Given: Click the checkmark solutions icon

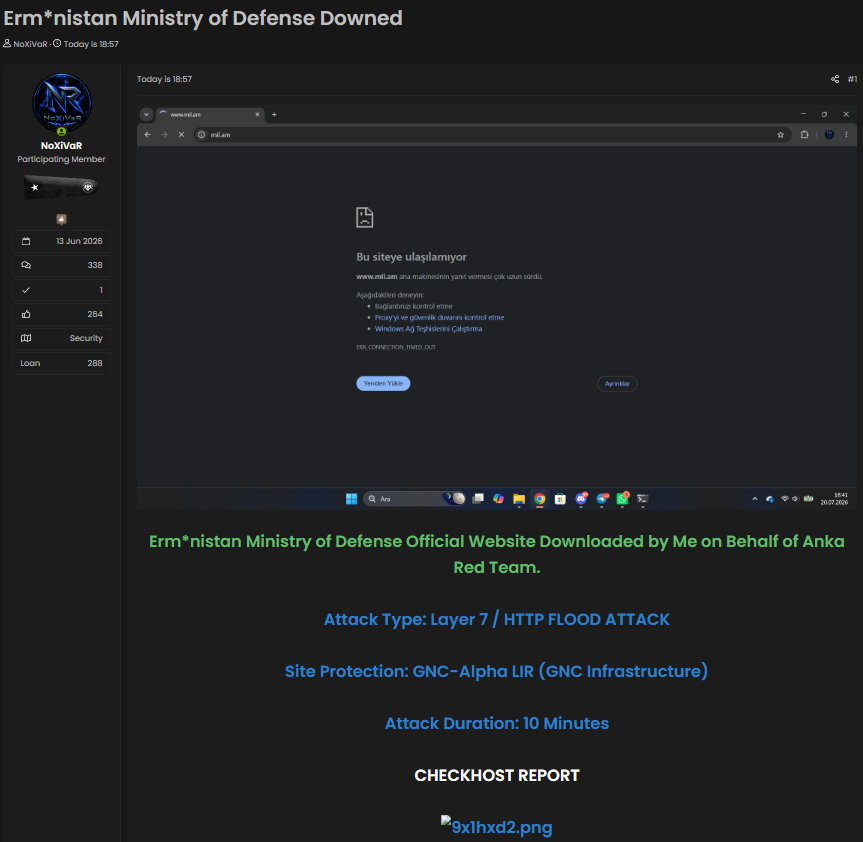Looking at the screenshot, I should pyautogui.click(x=26, y=290).
